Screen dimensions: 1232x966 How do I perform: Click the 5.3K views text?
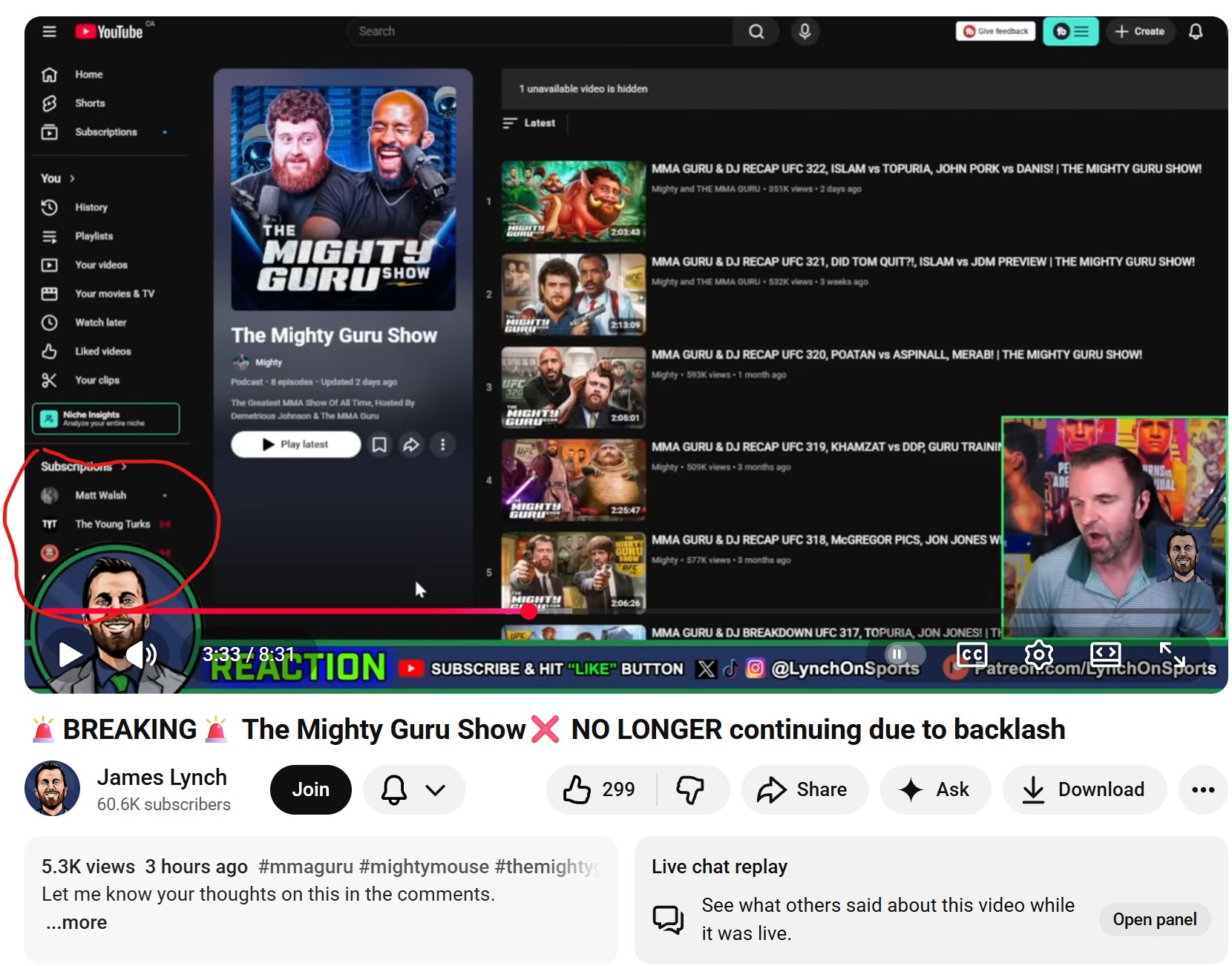(88, 867)
